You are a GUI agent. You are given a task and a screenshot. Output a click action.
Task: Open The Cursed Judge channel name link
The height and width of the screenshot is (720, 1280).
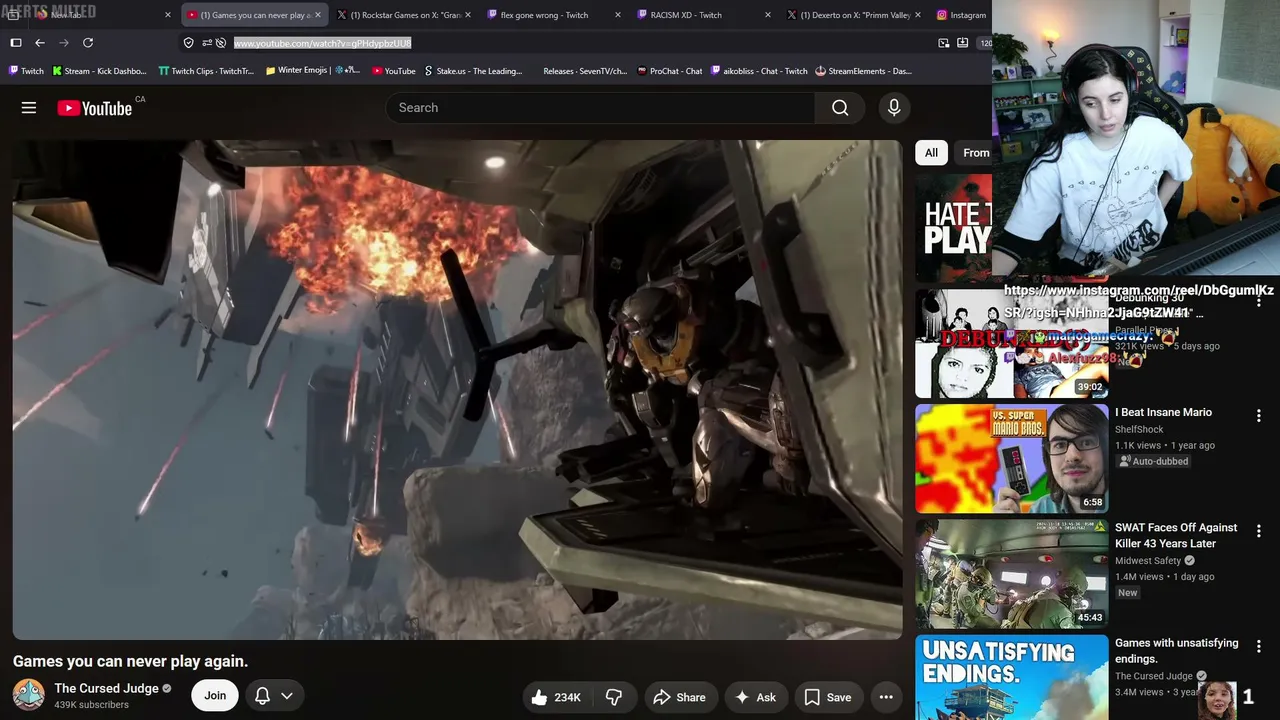[x=107, y=688]
